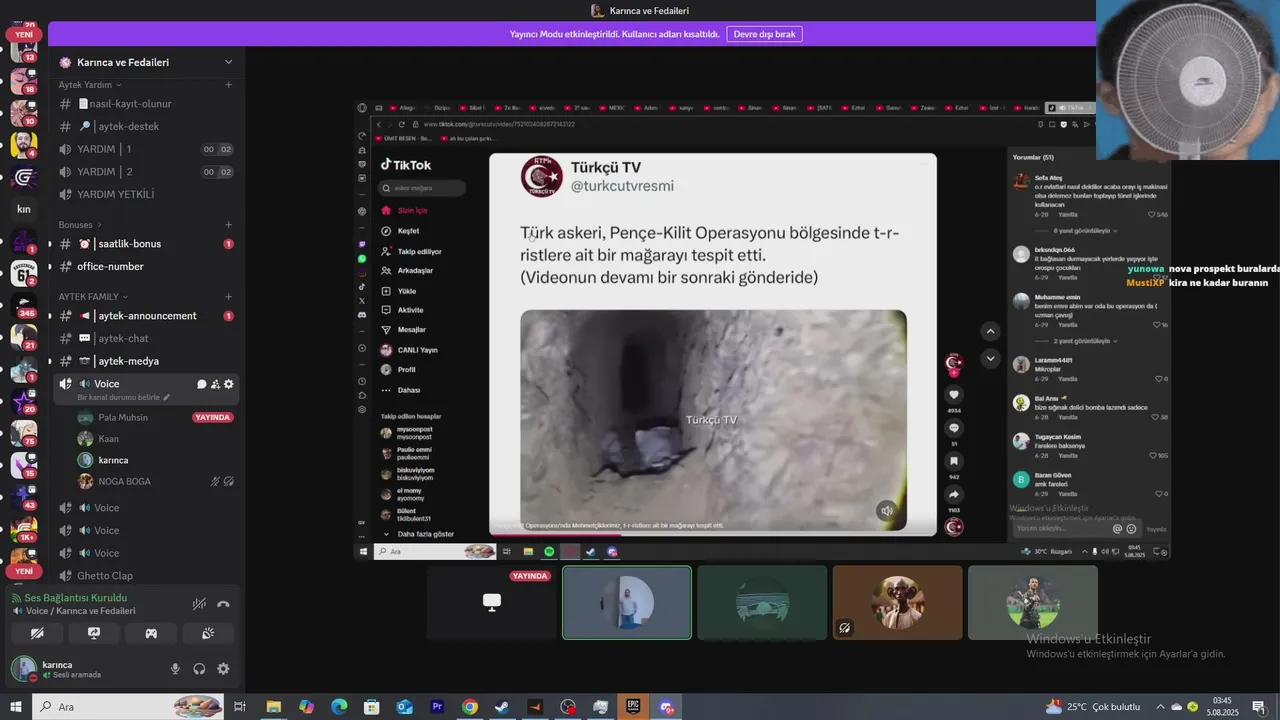Click the Devre dışı bırak button

tap(764, 34)
